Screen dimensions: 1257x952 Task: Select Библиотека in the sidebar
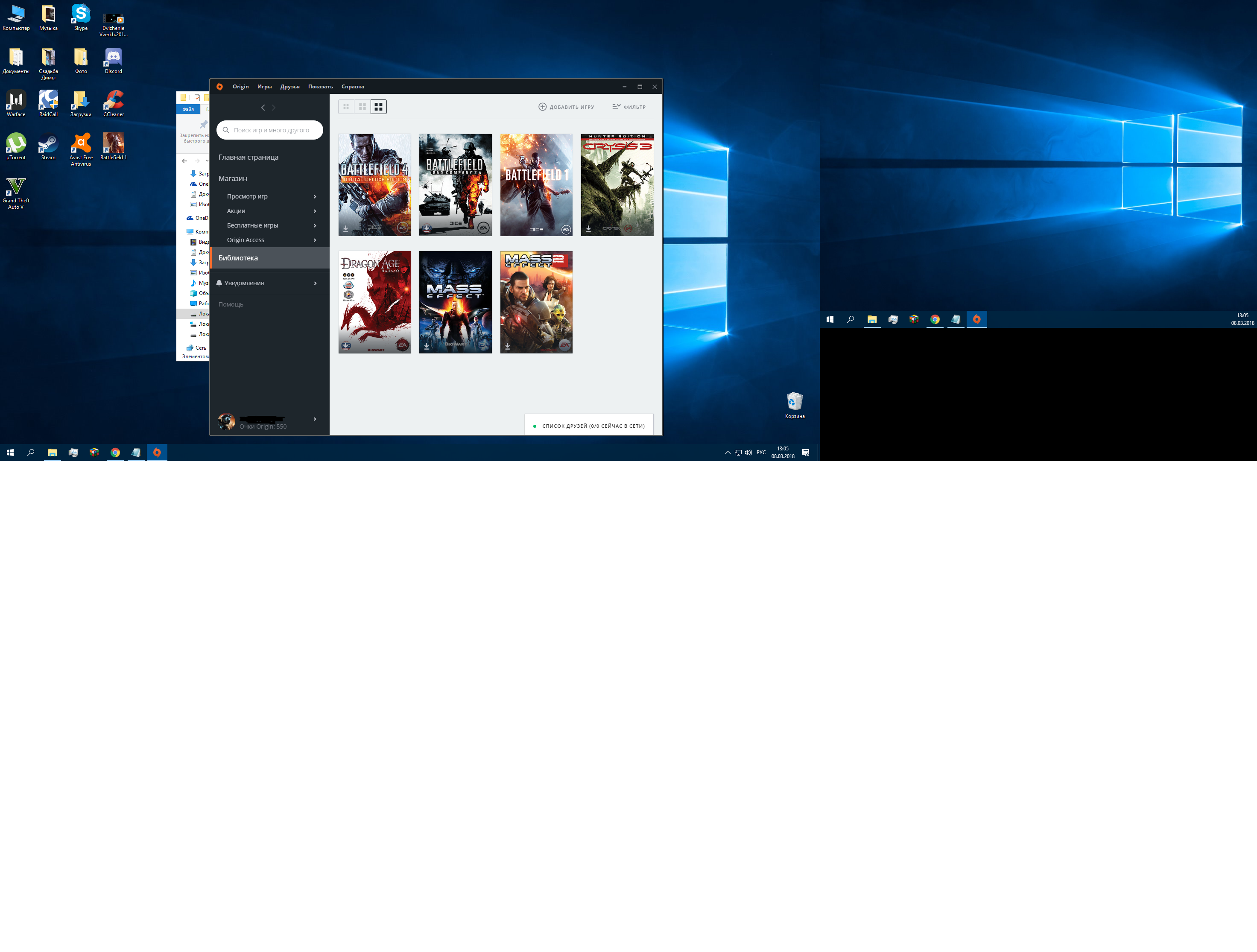click(x=270, y=258)
